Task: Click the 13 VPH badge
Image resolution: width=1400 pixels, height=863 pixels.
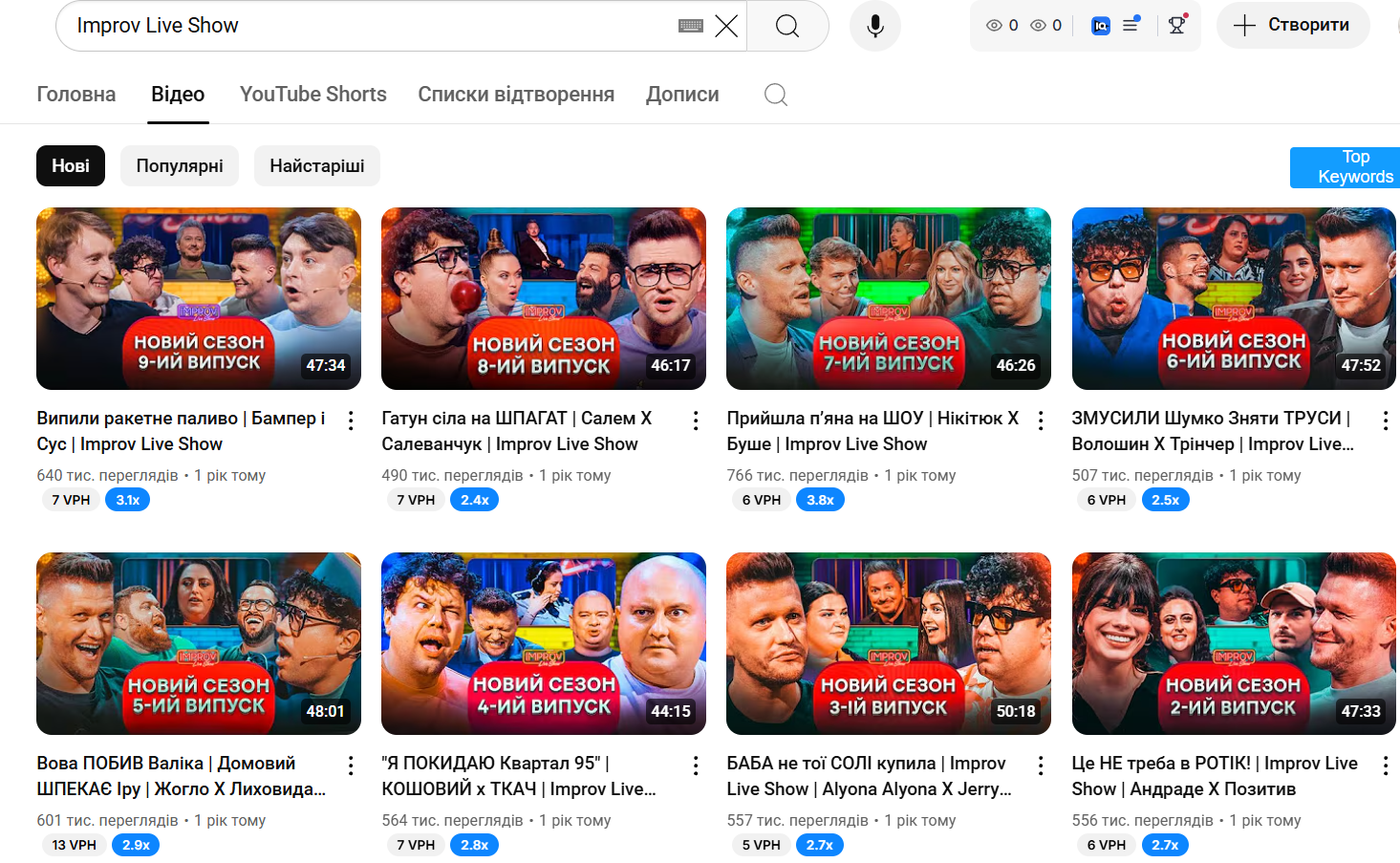Action: (74, 845)
